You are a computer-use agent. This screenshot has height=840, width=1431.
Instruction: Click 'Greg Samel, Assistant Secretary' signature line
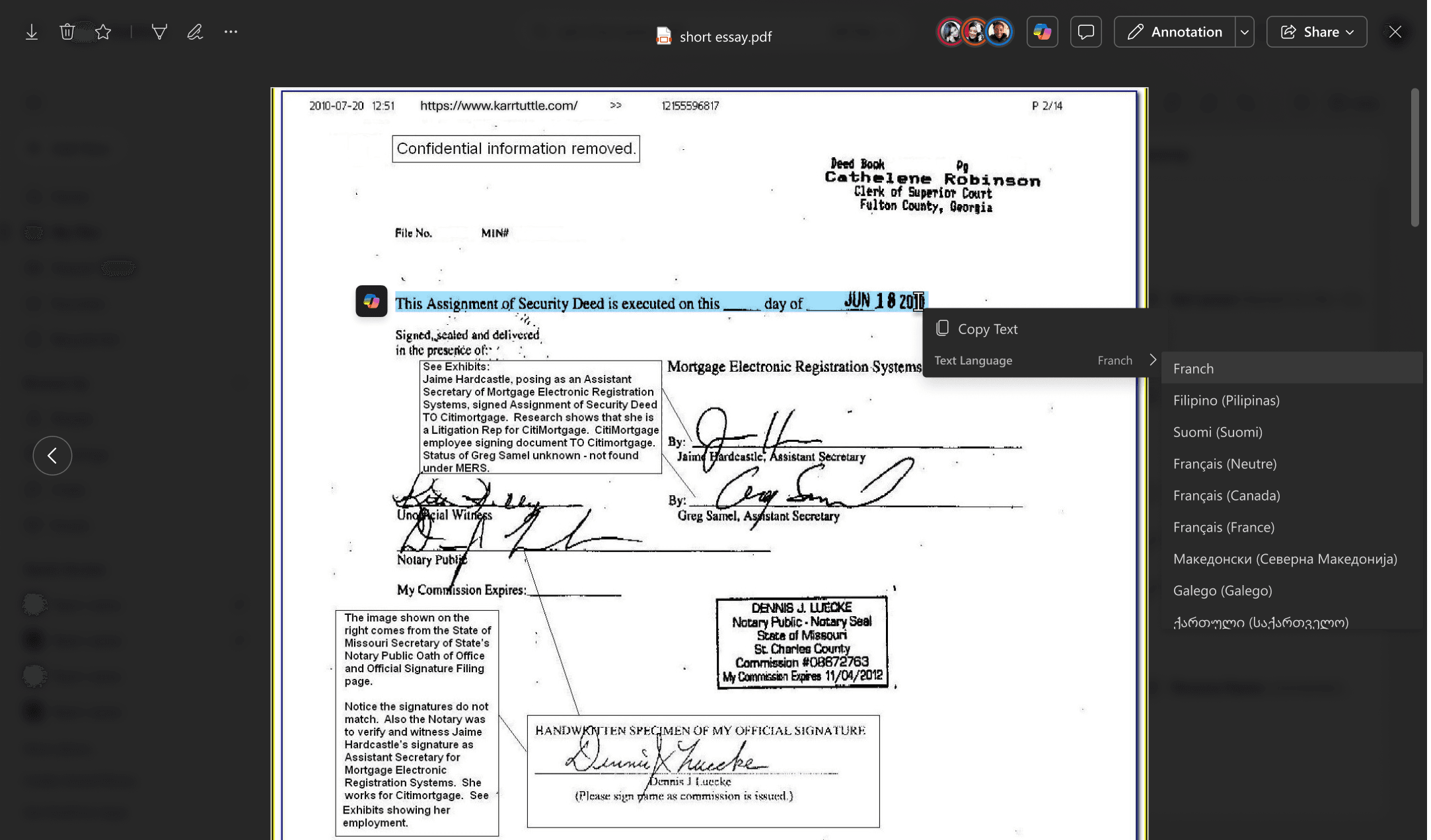(758, 516)
